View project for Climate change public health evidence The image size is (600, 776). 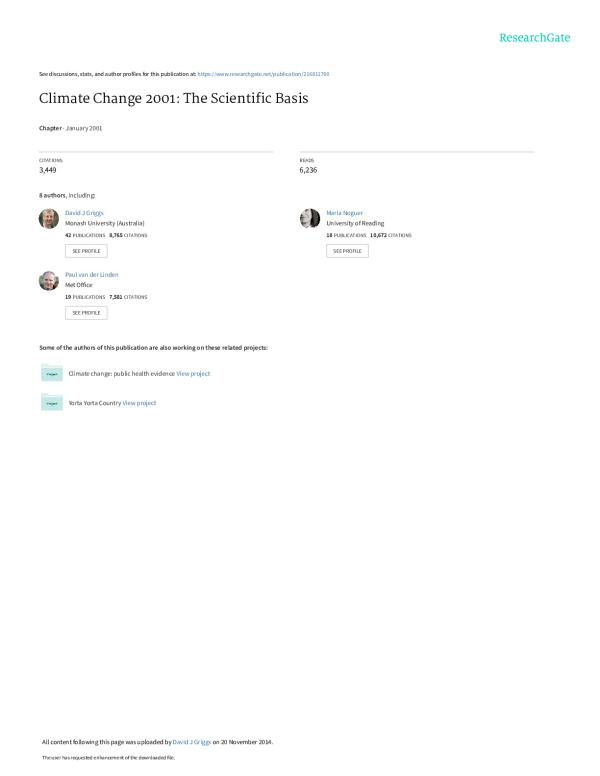[x=193, y=373]
